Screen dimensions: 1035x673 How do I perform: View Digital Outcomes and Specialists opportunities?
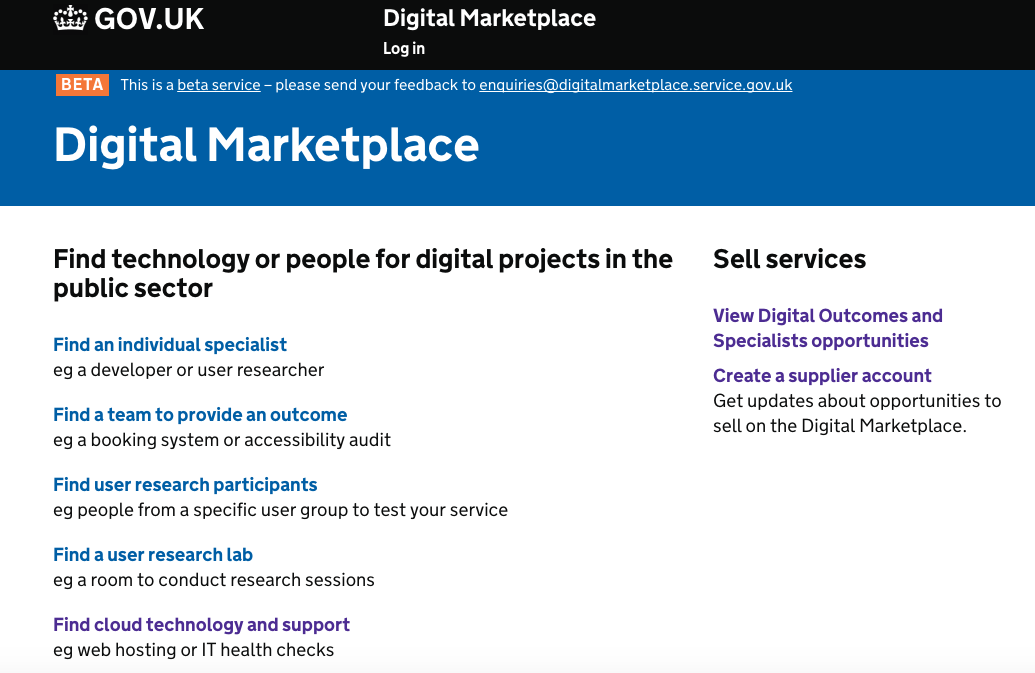[x=828, y=328]
